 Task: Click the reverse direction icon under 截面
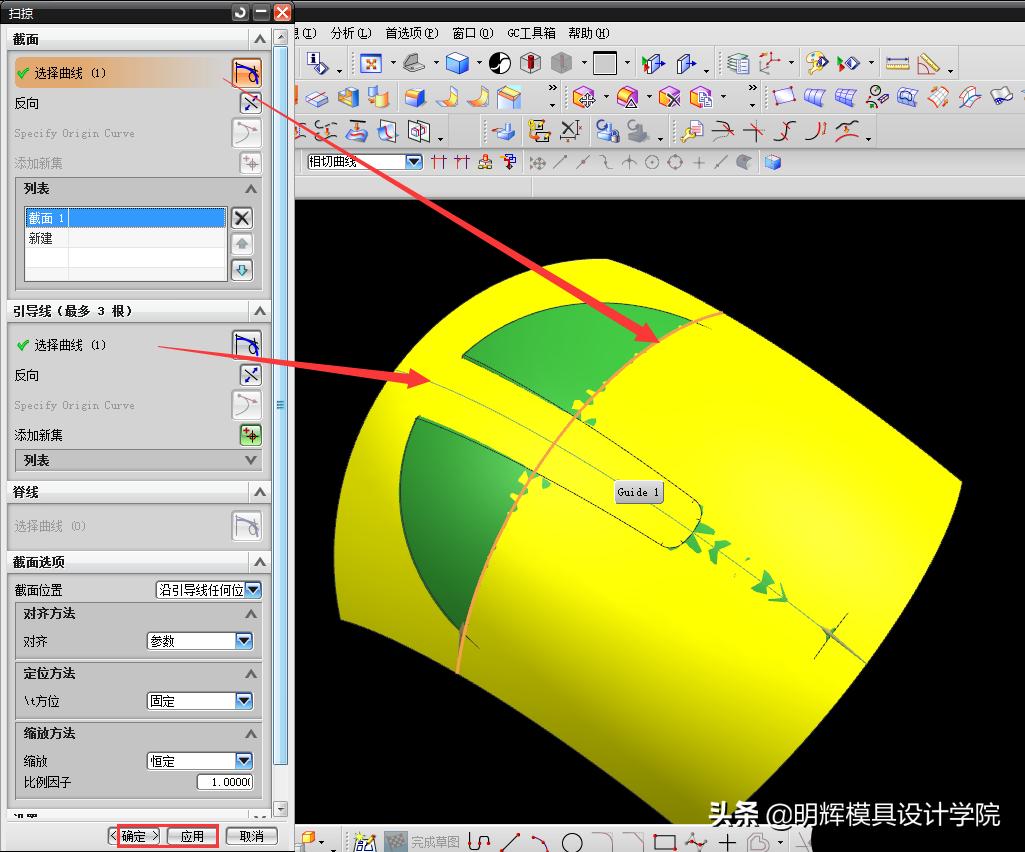click(x=249, y=103)
